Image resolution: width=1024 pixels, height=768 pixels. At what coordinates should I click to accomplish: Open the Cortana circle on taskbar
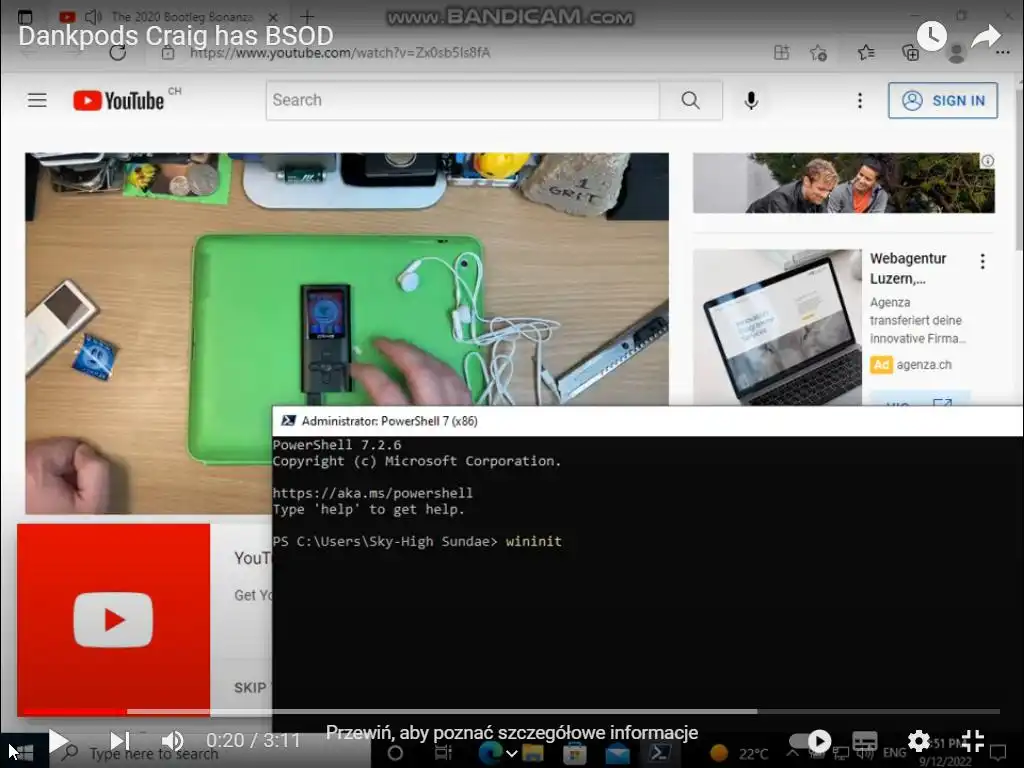395,753
